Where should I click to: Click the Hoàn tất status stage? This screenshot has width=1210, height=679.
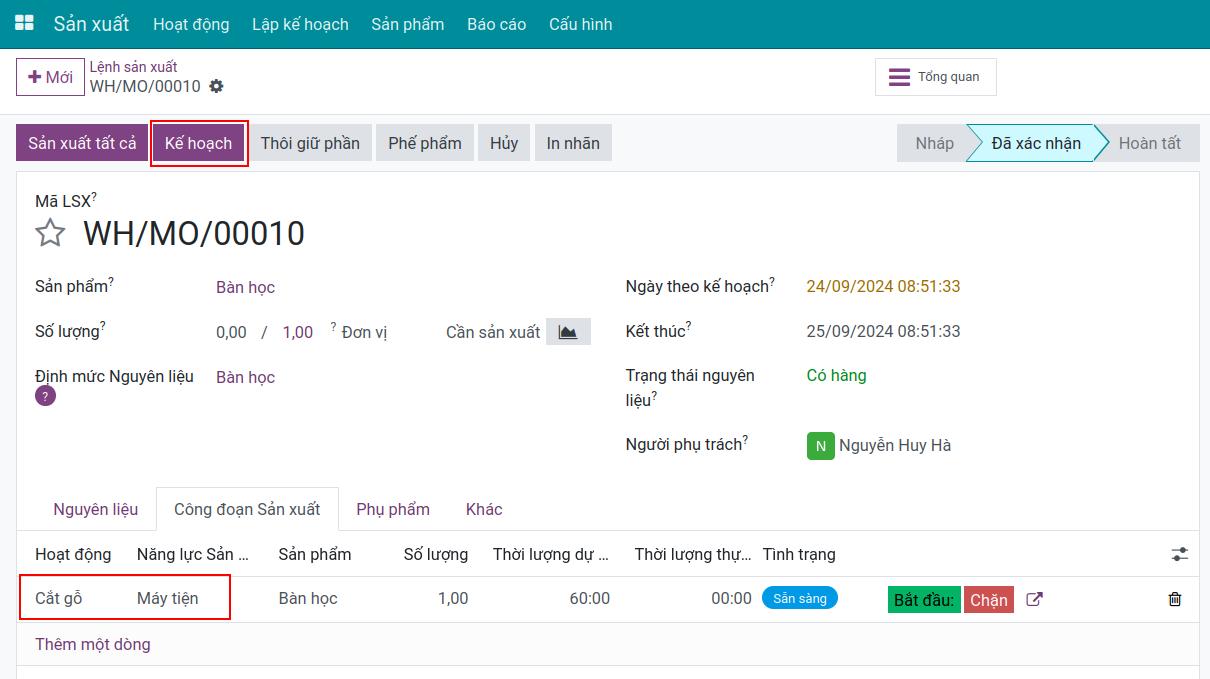click(1149, 143)
